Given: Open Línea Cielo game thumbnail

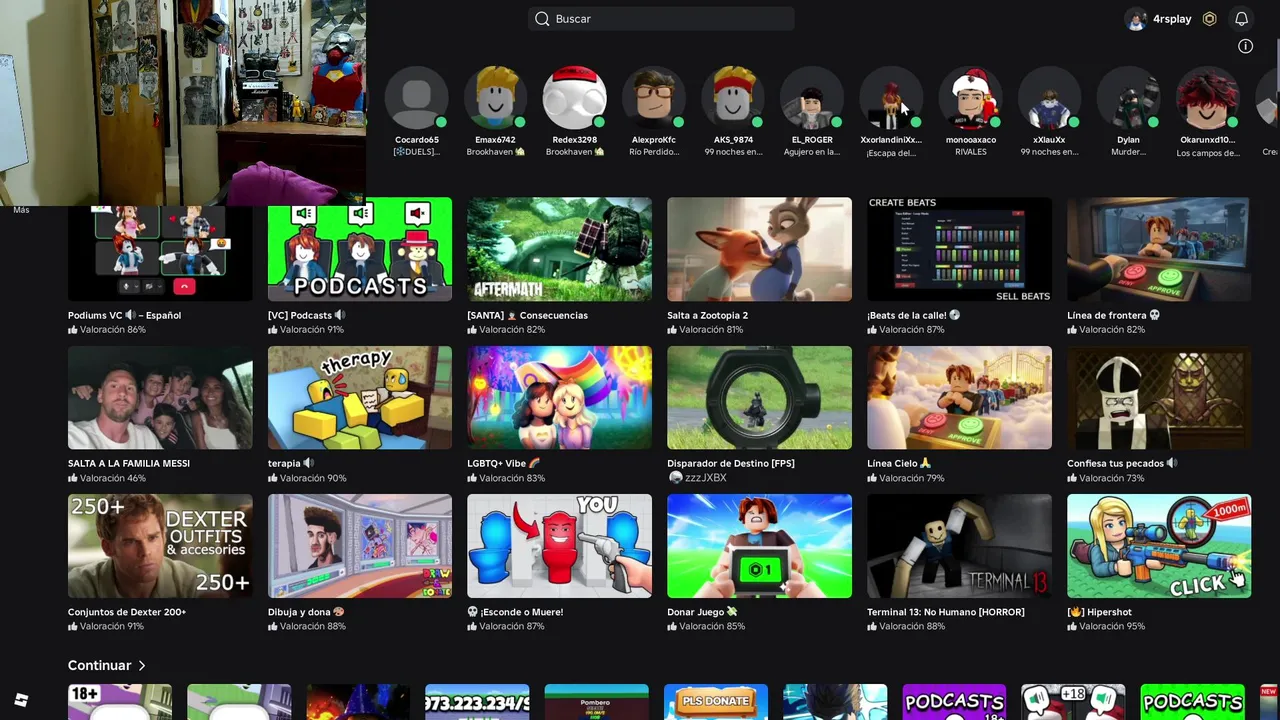Looking at the screenshot, I should 959,398.
